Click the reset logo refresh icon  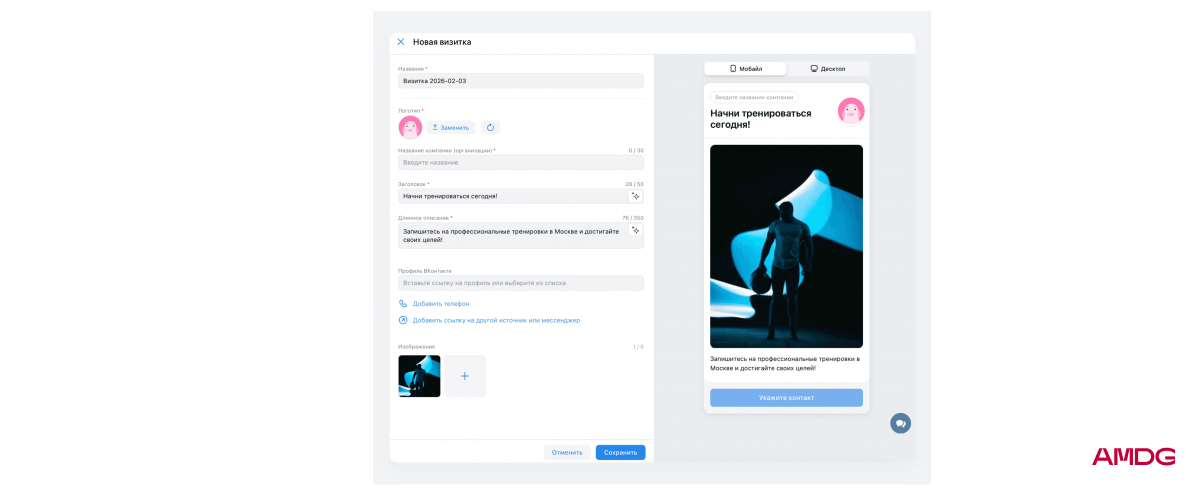click(x=490, y=128)
